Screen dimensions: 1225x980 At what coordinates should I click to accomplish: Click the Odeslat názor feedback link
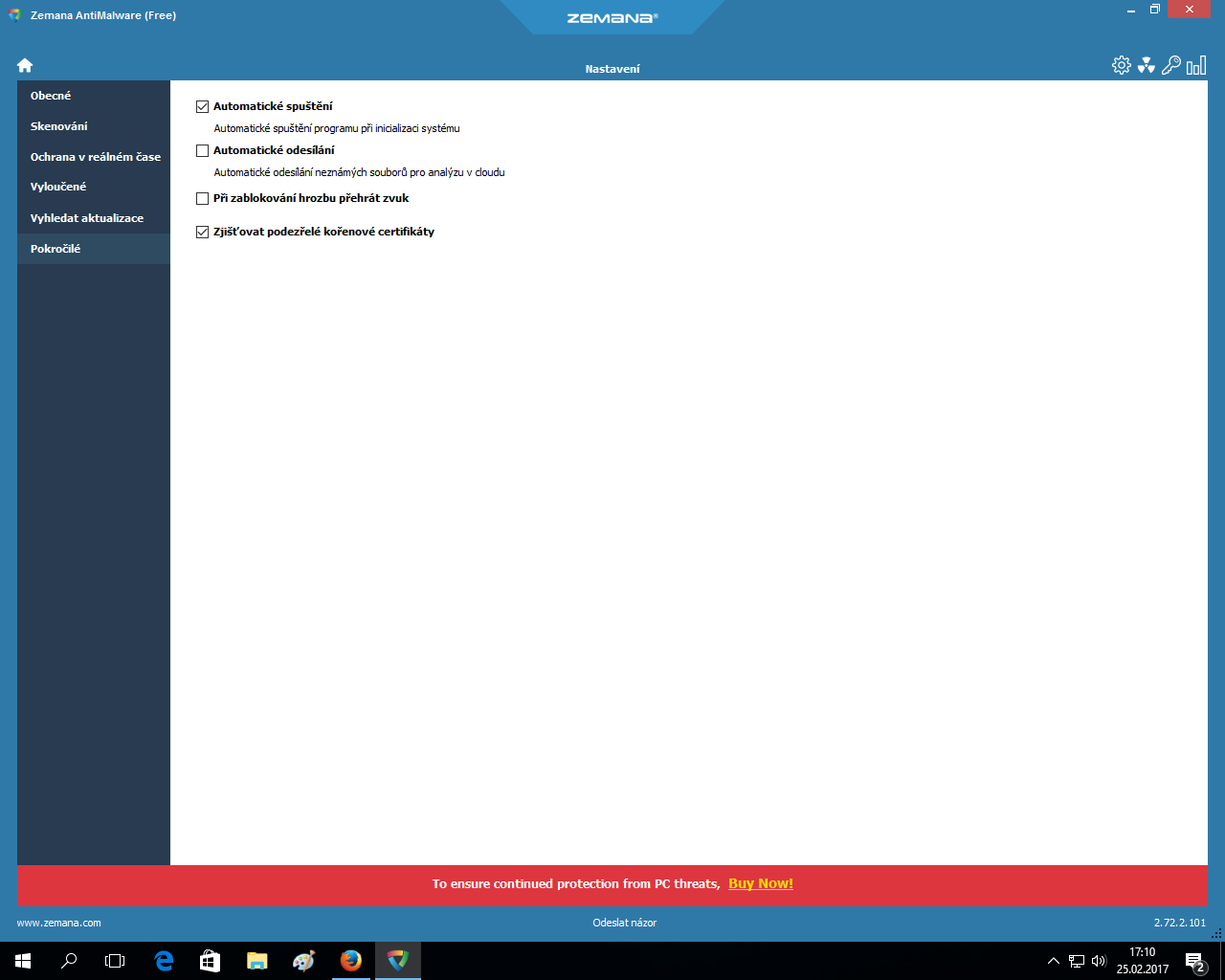(x=624, y=923)
